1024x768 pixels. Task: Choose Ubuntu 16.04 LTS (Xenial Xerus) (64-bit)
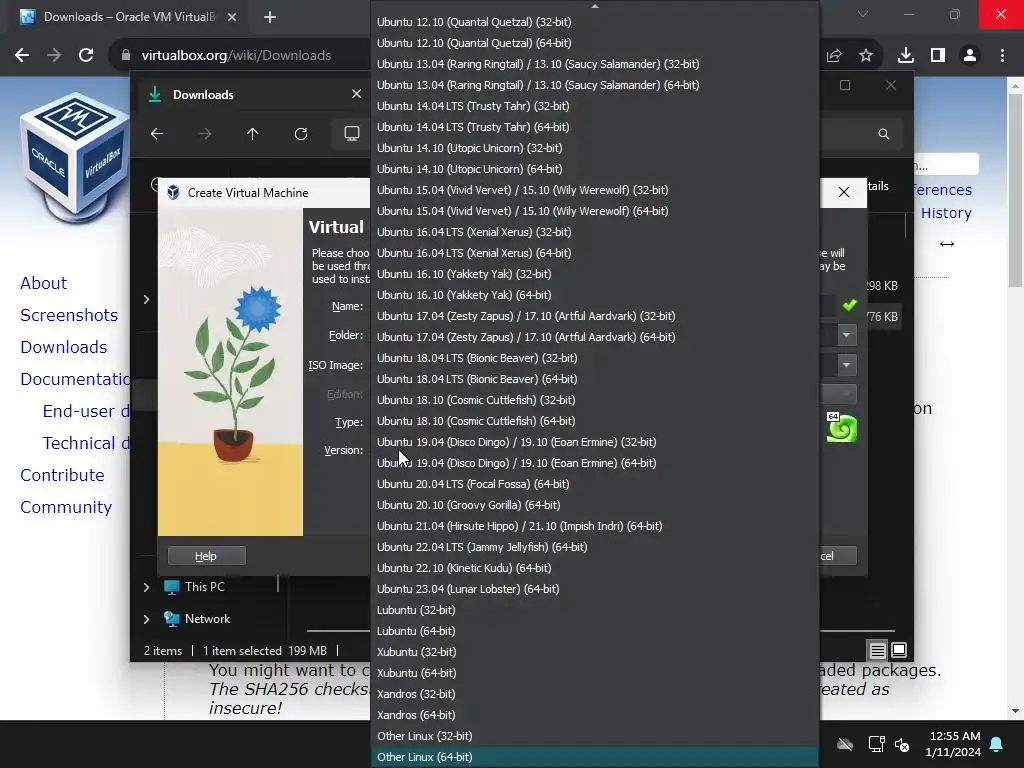click(595, 253)
